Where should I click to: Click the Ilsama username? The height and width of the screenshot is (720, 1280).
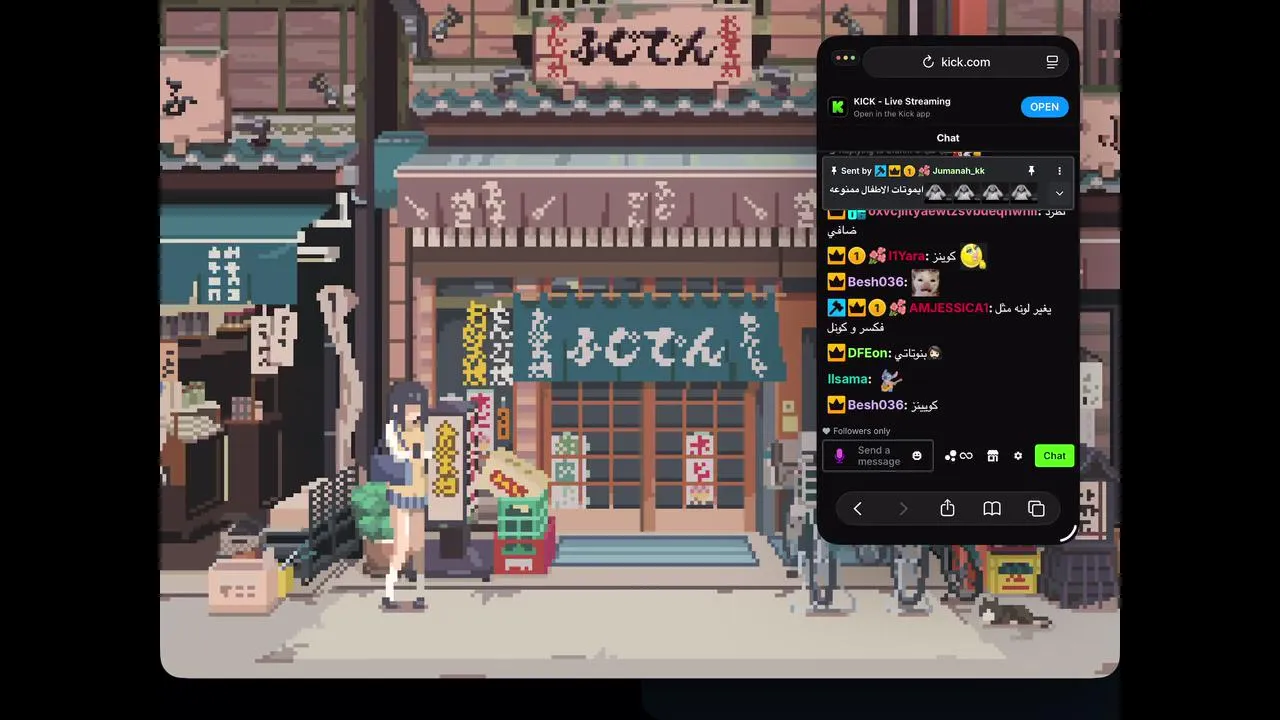coord(848,379)
